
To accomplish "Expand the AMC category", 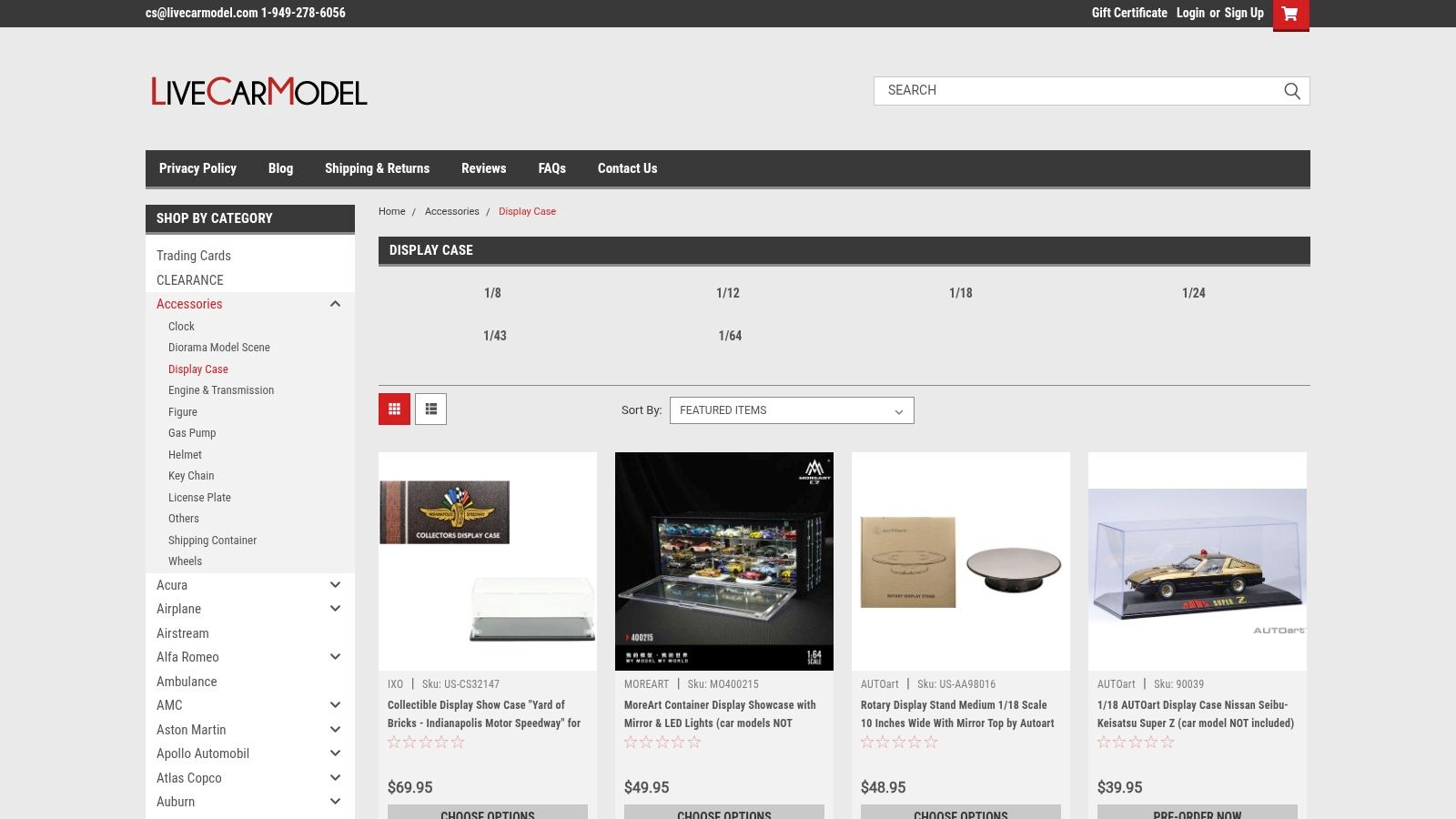I will (335, 705).
